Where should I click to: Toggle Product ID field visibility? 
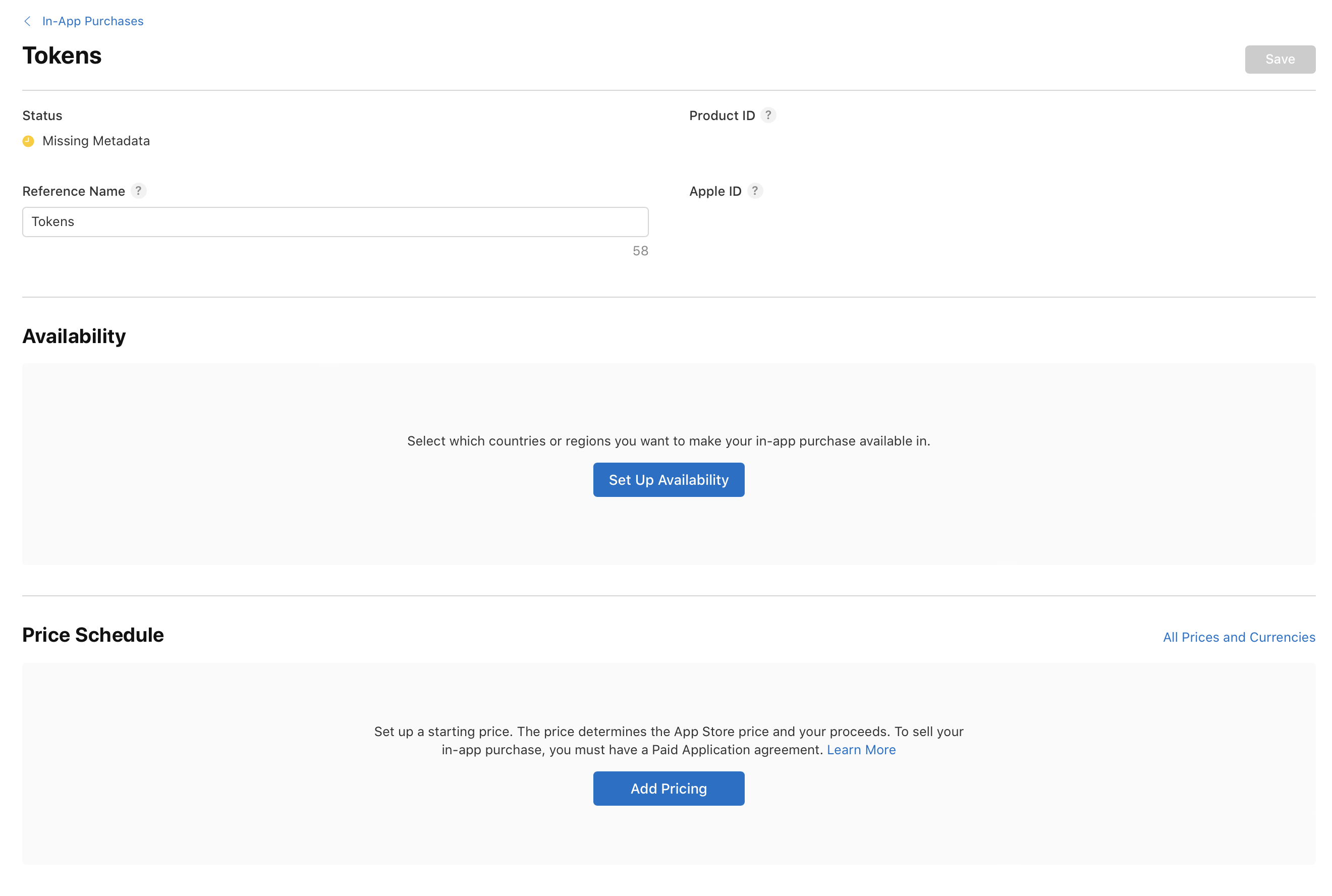[x=769, y=115]
